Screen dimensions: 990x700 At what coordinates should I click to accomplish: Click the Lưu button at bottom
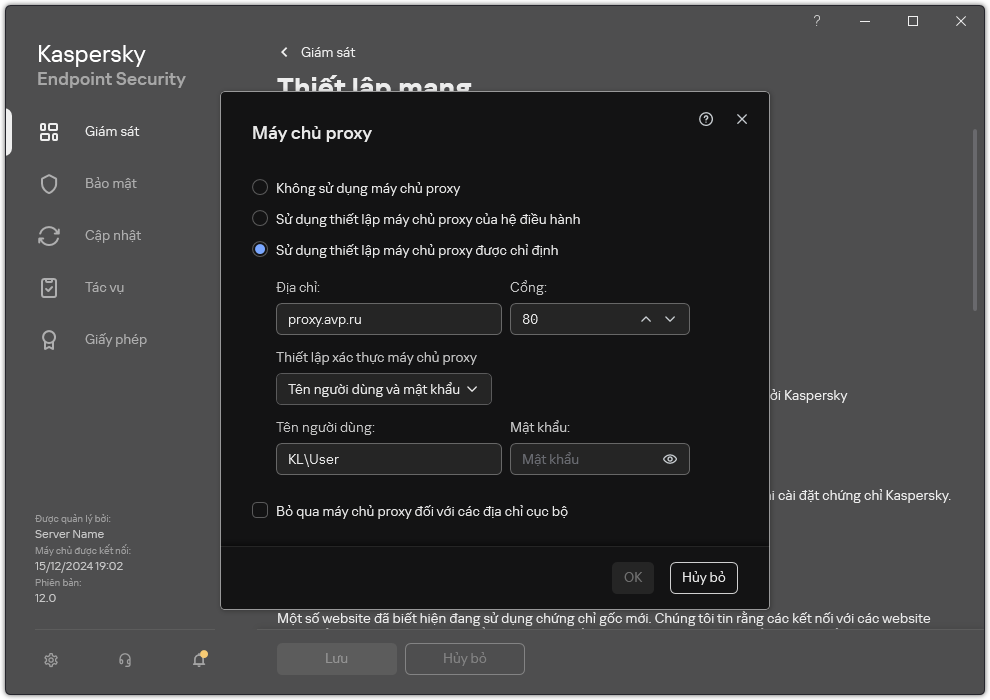pos(337,659)
